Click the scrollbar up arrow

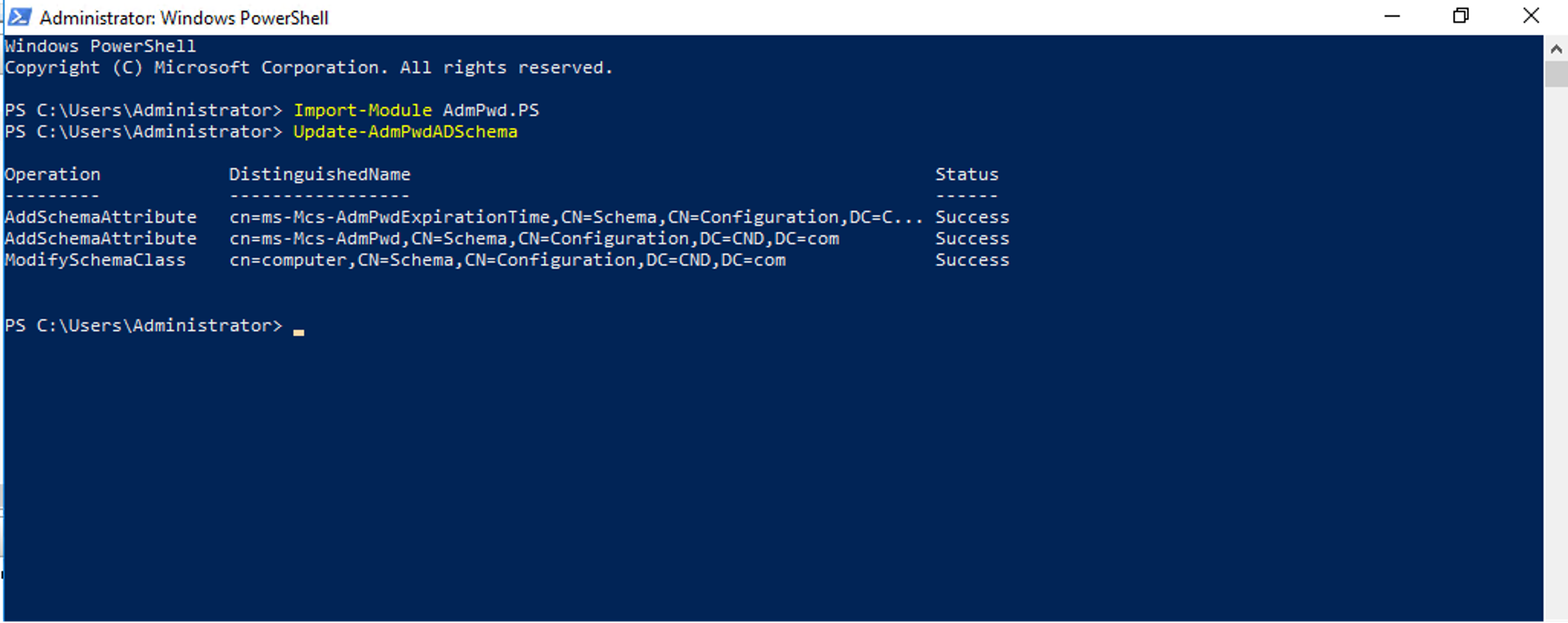[1555, 49]
